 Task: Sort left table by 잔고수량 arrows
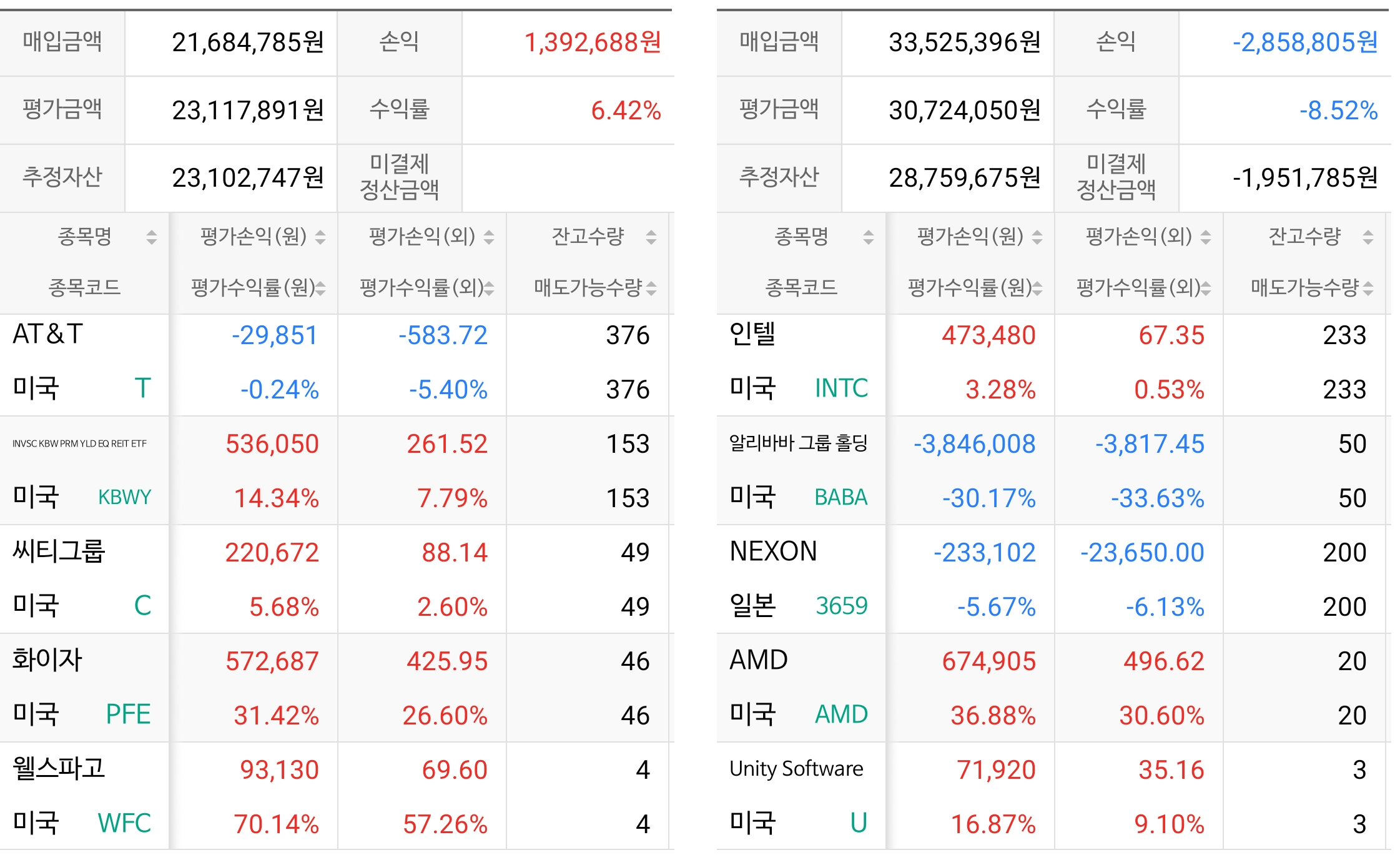651,237
